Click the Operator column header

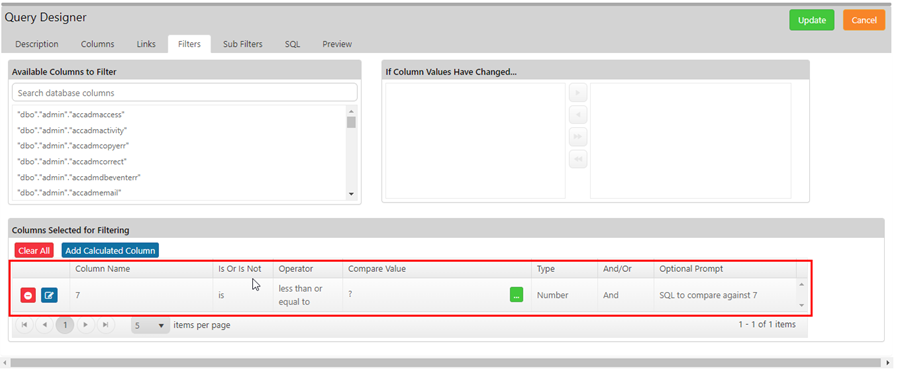click(308, 269)
